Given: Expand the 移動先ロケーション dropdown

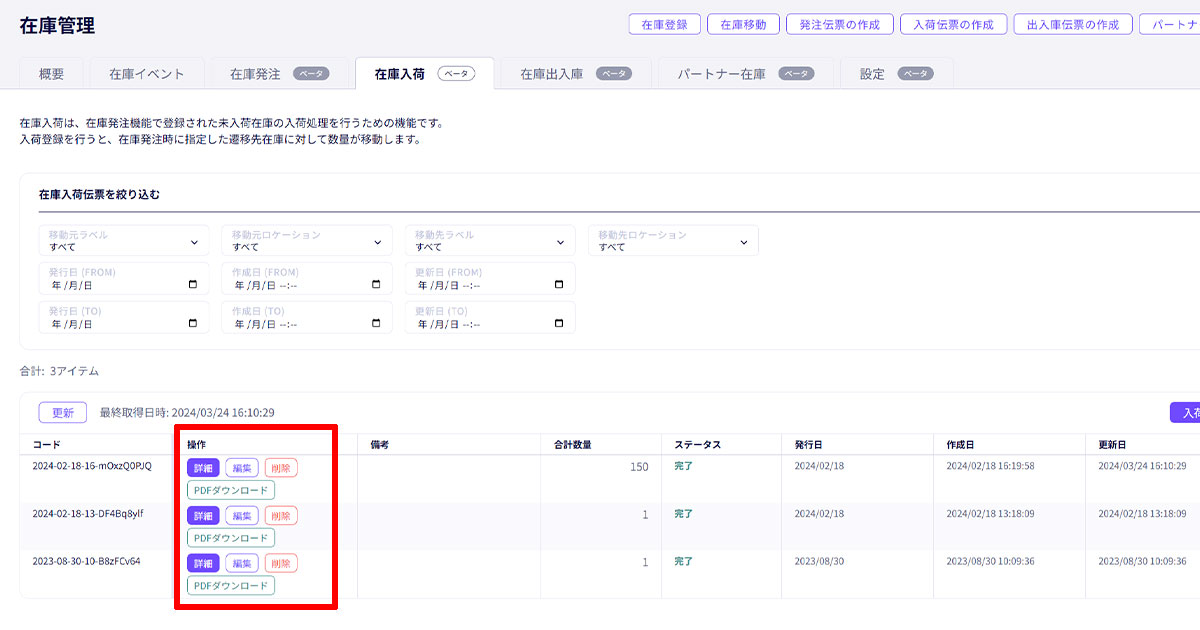Looking at the screenshot, I should pos(673,240).
